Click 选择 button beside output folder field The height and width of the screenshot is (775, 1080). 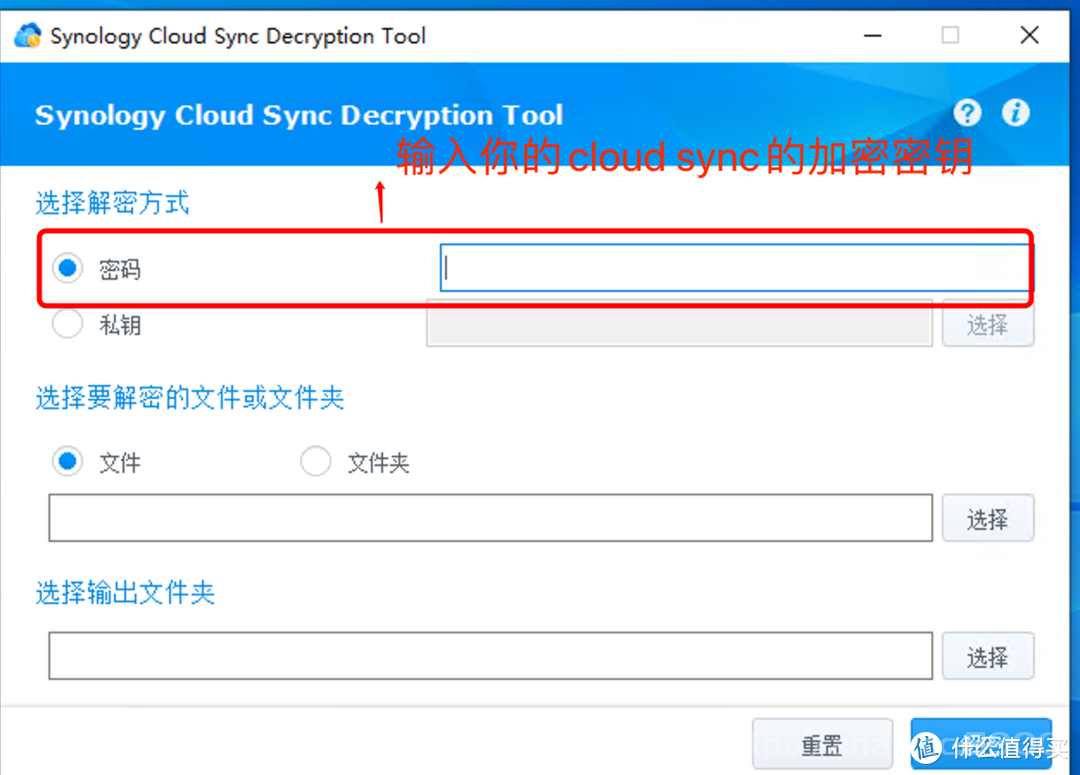click(988, 656)
